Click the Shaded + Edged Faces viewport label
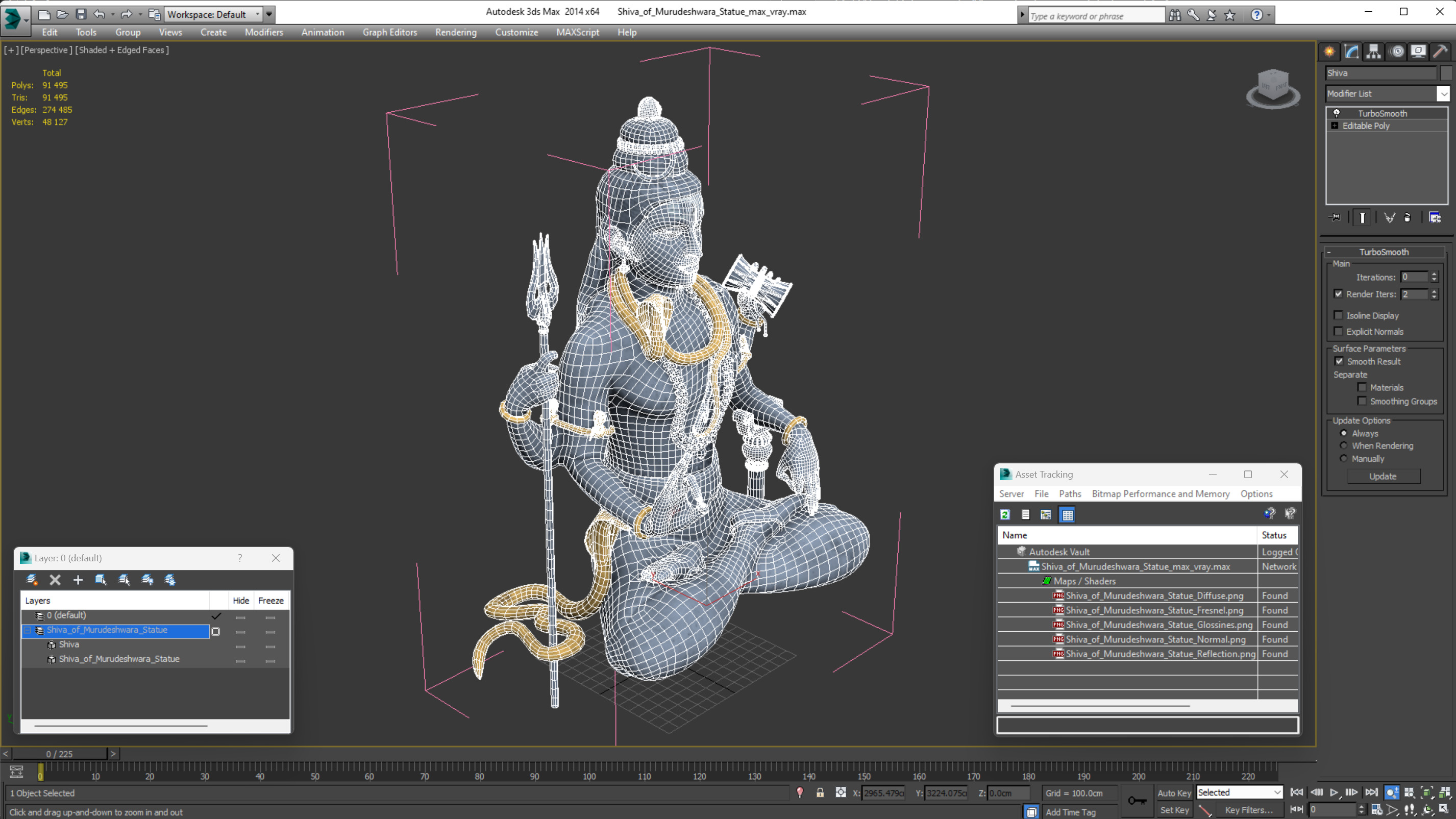 click(122, 49)
